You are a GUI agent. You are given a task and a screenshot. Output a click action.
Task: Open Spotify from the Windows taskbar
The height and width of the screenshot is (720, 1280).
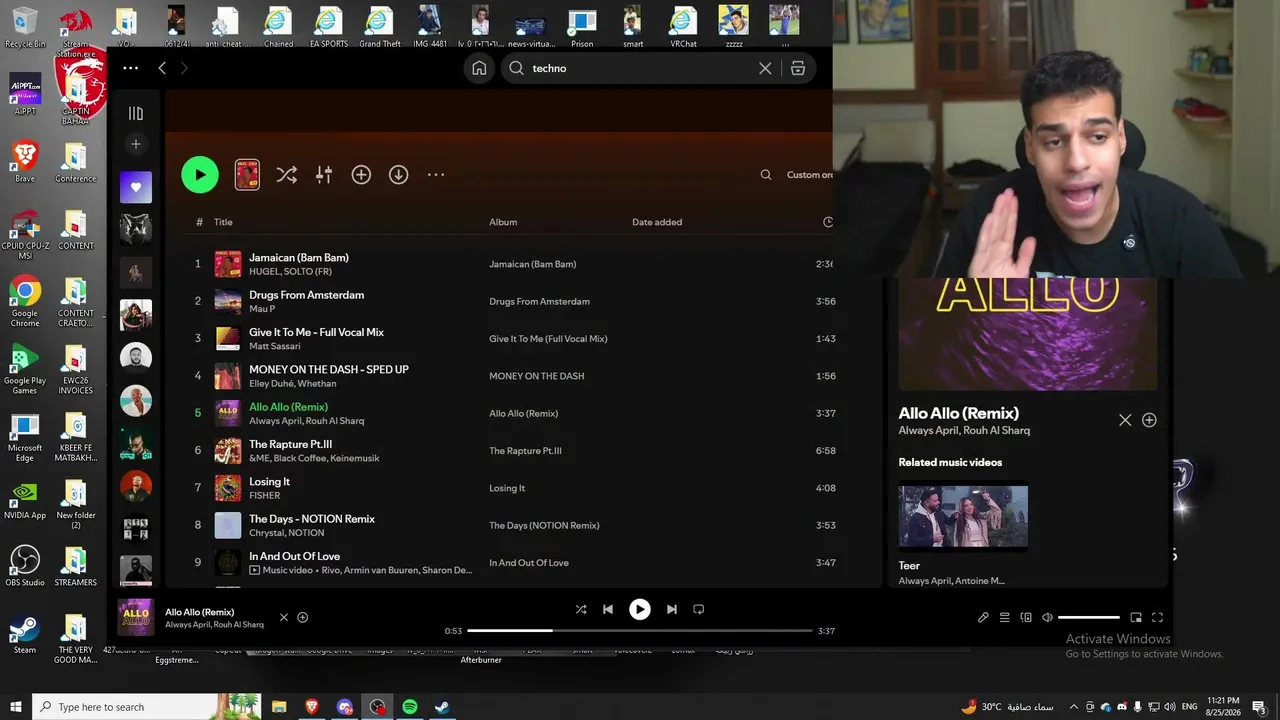[410, 707]
